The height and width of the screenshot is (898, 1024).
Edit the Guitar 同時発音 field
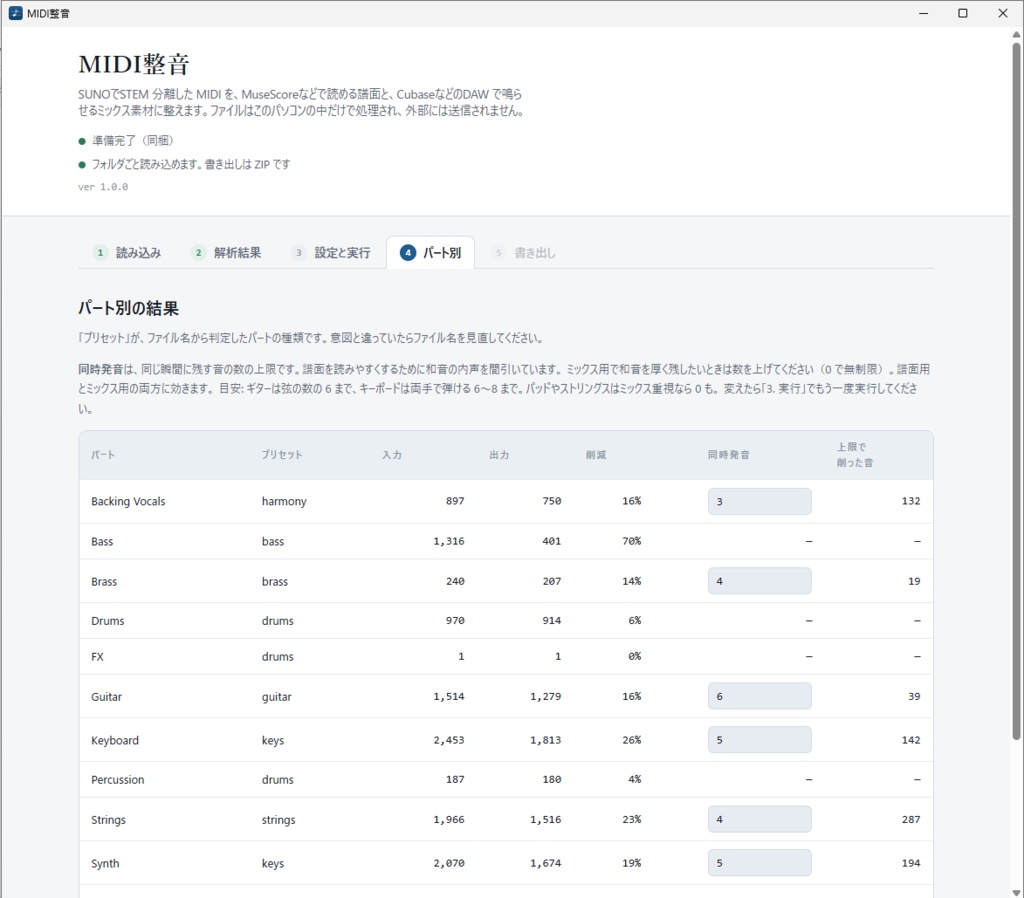[x=760, y=696]
